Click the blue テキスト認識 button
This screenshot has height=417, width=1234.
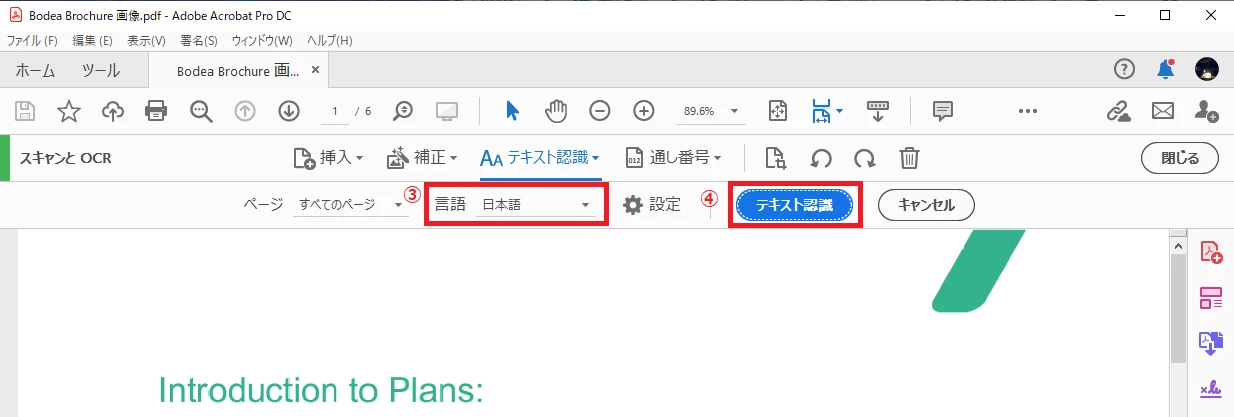click(x=795, y=205)
